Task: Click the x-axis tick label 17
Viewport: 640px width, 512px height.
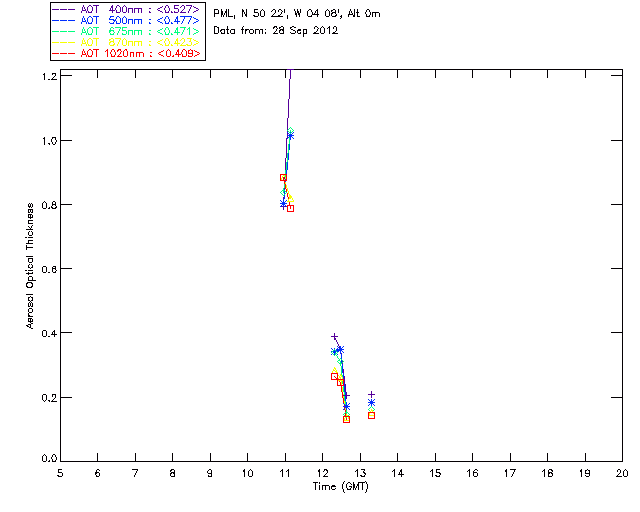Action: pyautogui.click(x=510, y=473)
